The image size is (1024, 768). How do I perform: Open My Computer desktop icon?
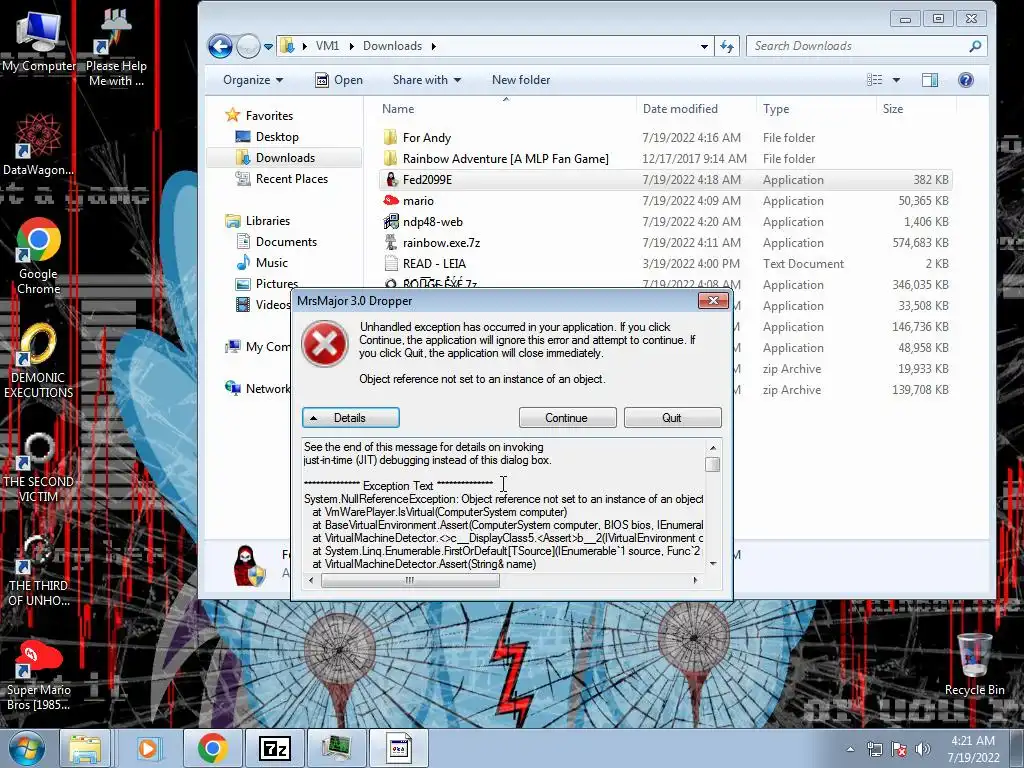point(39,41)
